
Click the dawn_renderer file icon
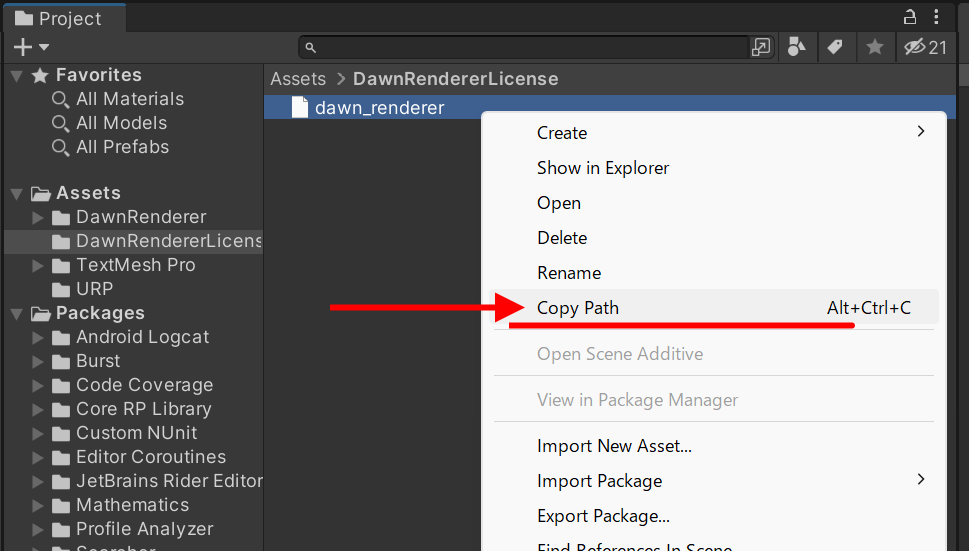[x=299, y=108]
